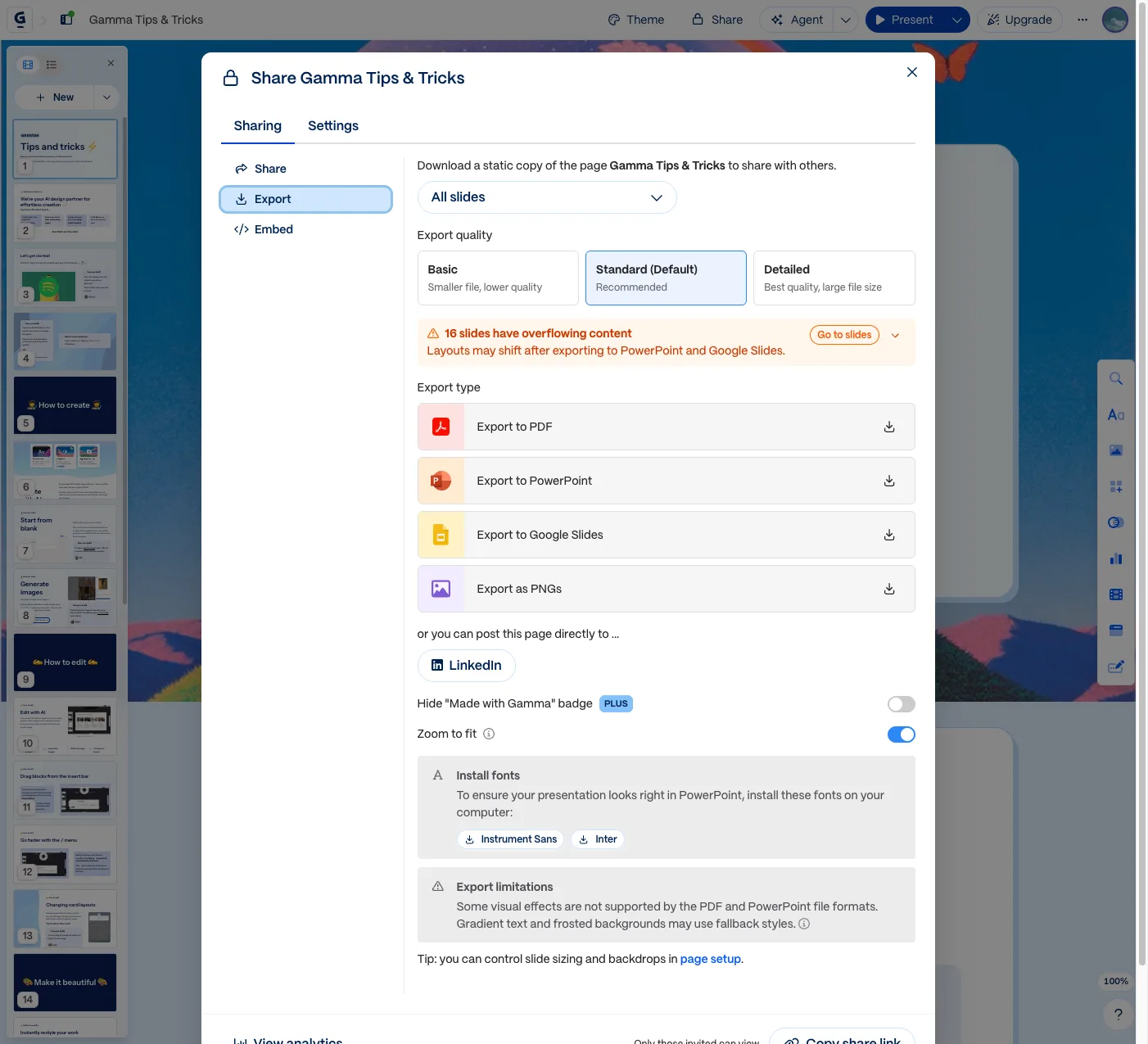The image size is (1148, 1044).
Task: Open the charts tool in the right toolbar
Action: pyautogui.click(x=1115, y=558)
